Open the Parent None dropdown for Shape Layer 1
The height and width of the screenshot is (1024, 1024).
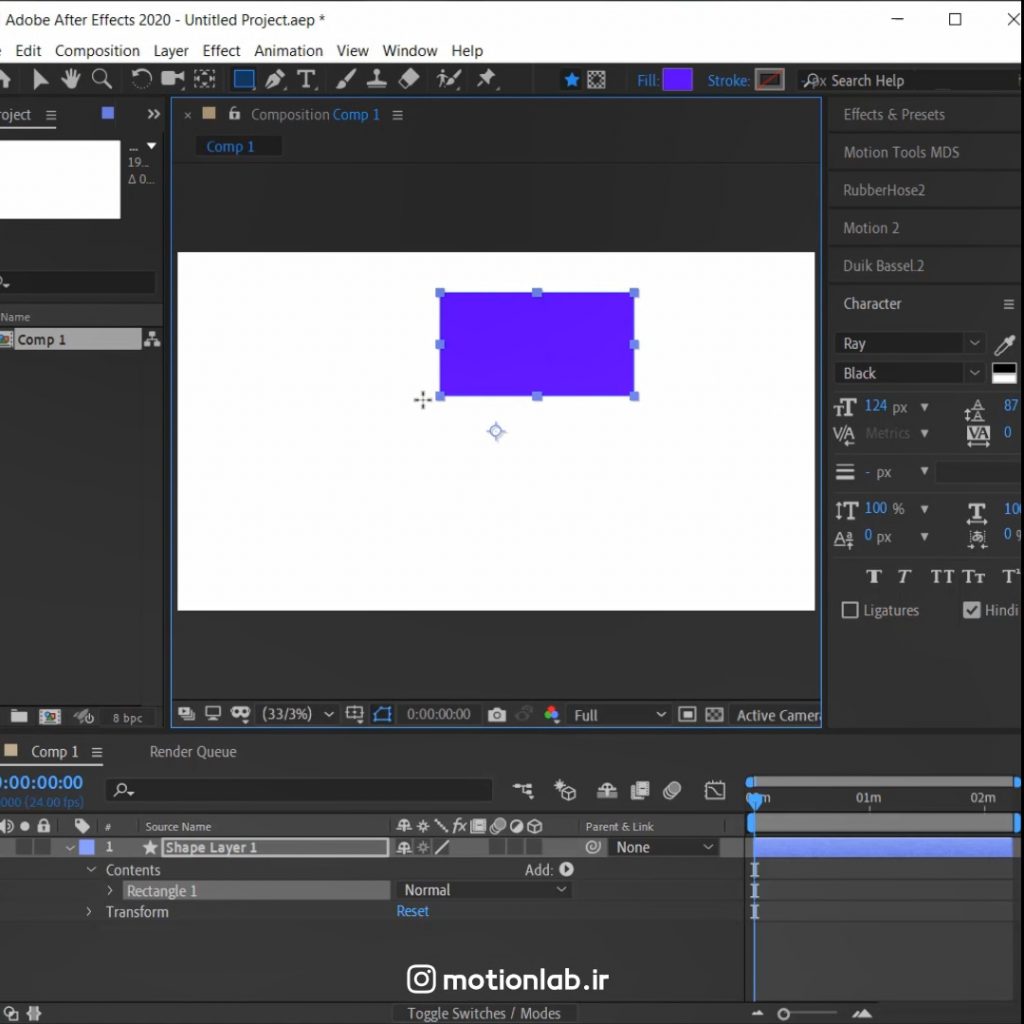664,847
